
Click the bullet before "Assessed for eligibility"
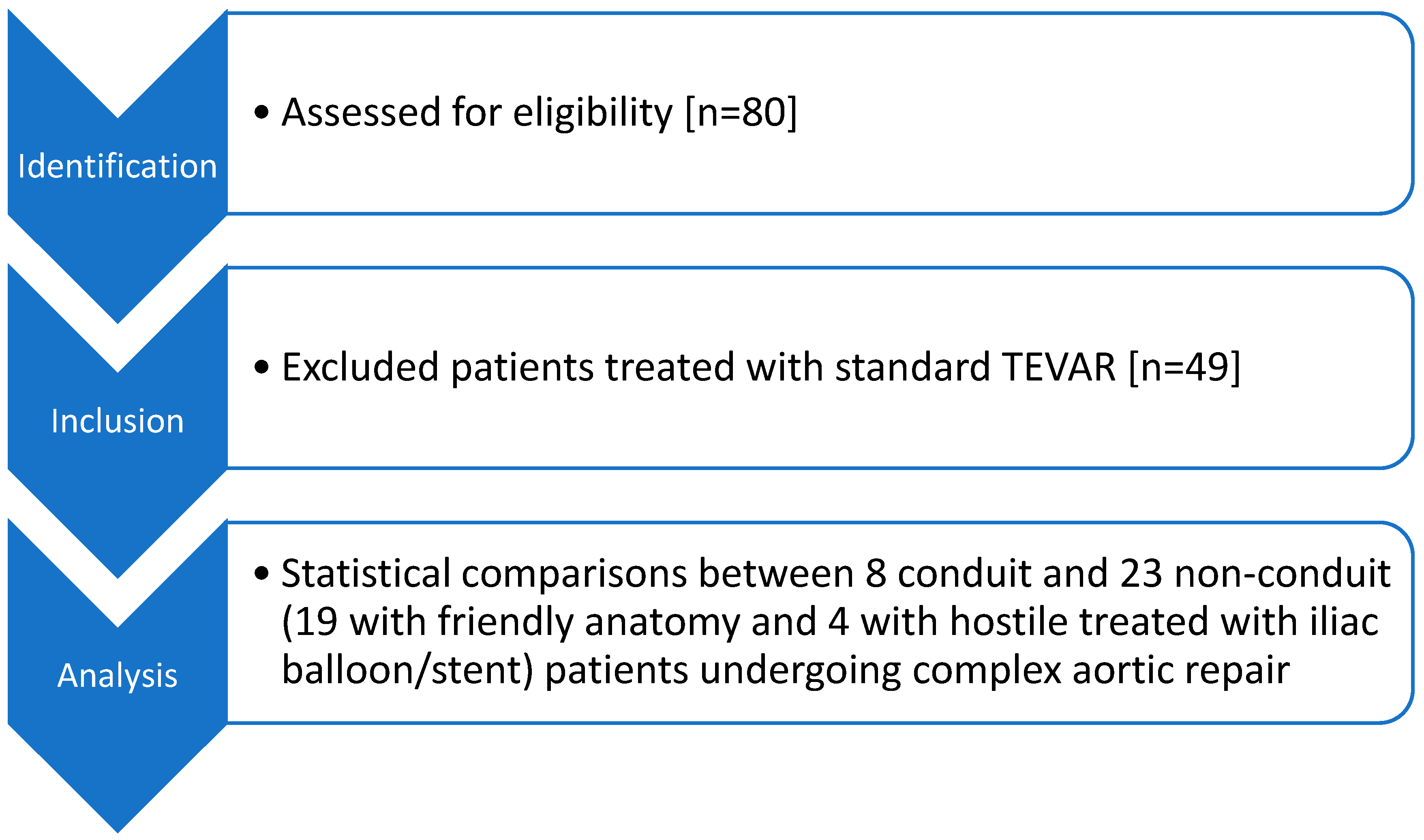pyautogui.click(x=261, y=112)
